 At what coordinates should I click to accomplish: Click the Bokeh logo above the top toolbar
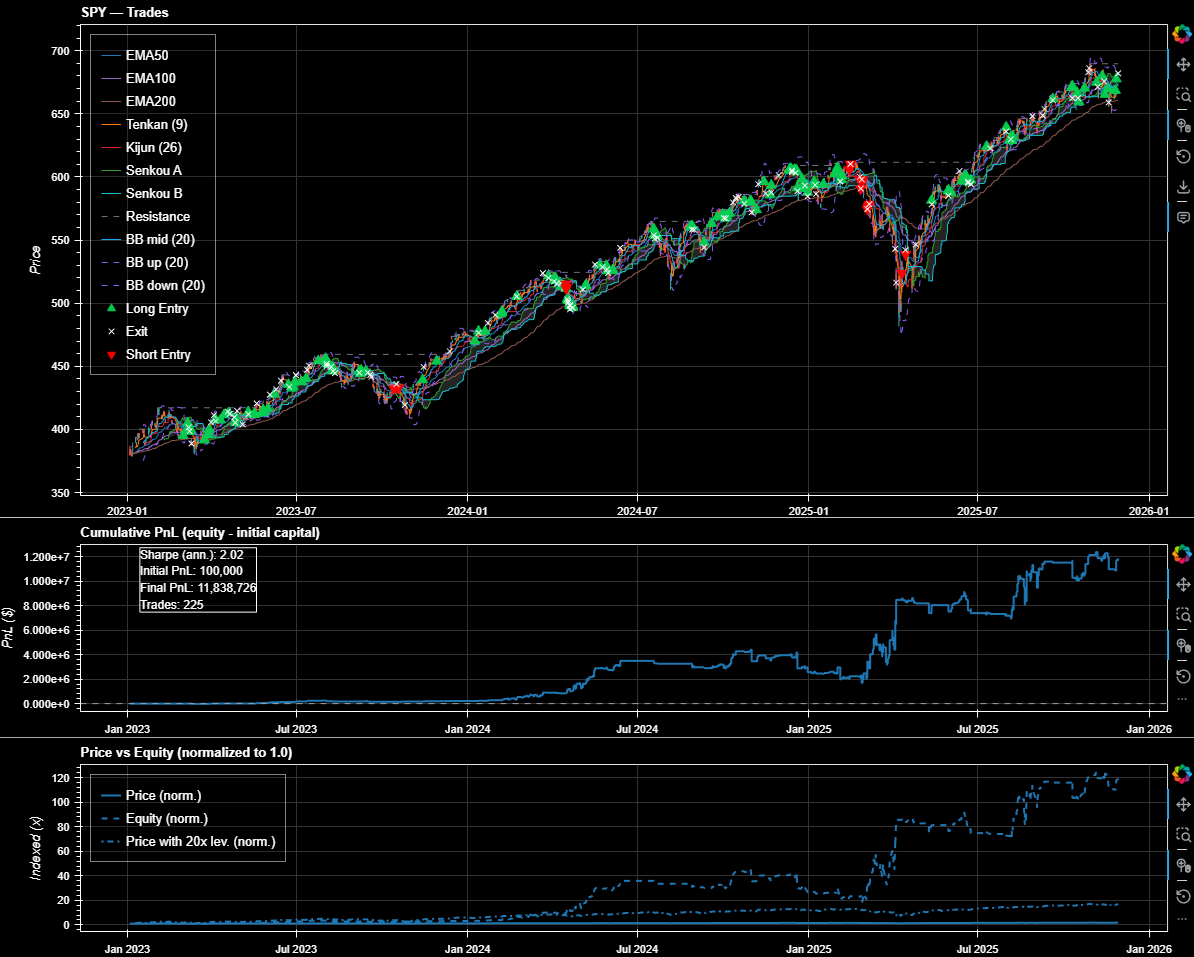(1181, 35)
